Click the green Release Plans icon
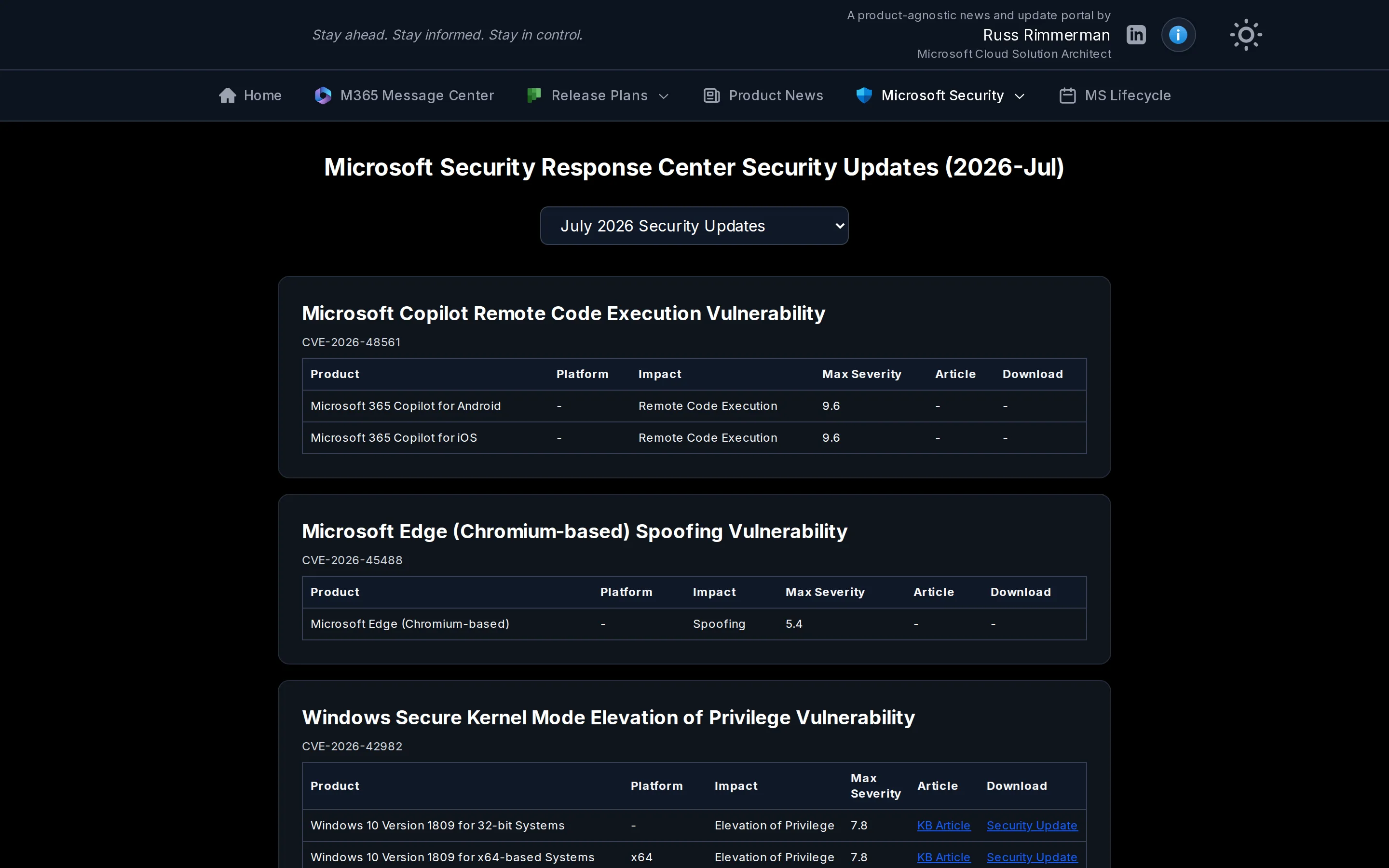 (534, 95)
